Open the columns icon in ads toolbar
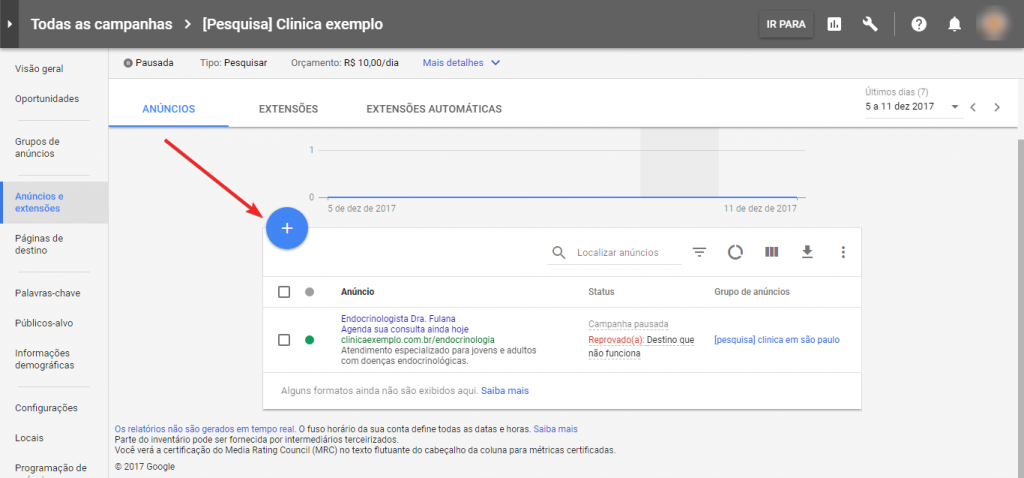Screen dimensions: 1024x478 point(771,252)
